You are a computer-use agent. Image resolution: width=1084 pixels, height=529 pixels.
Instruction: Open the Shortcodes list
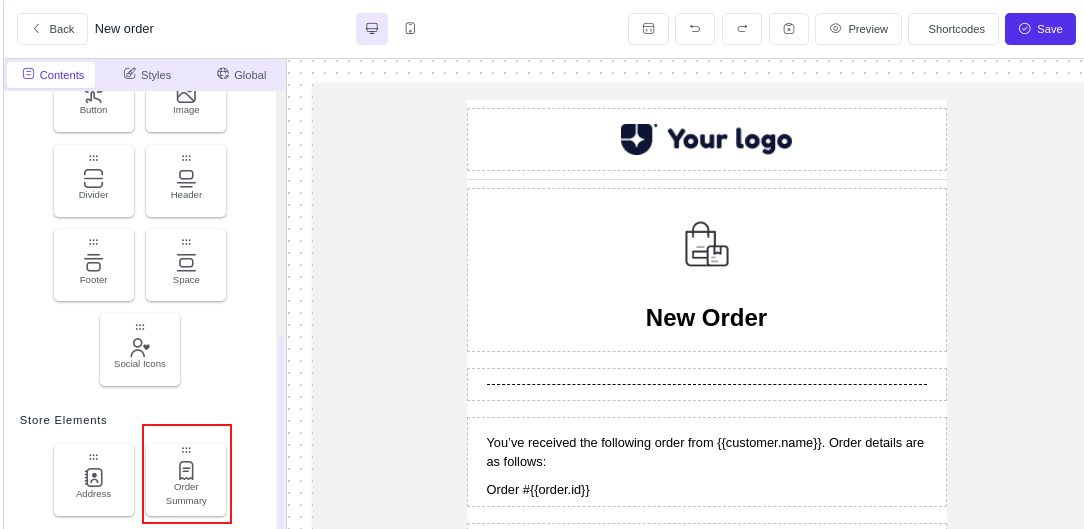coord(953,29)
